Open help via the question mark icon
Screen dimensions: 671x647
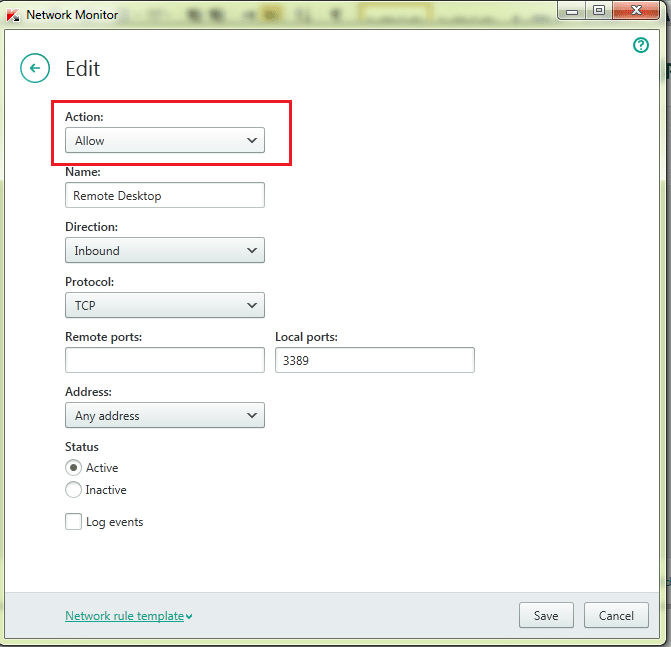[641, 45]
